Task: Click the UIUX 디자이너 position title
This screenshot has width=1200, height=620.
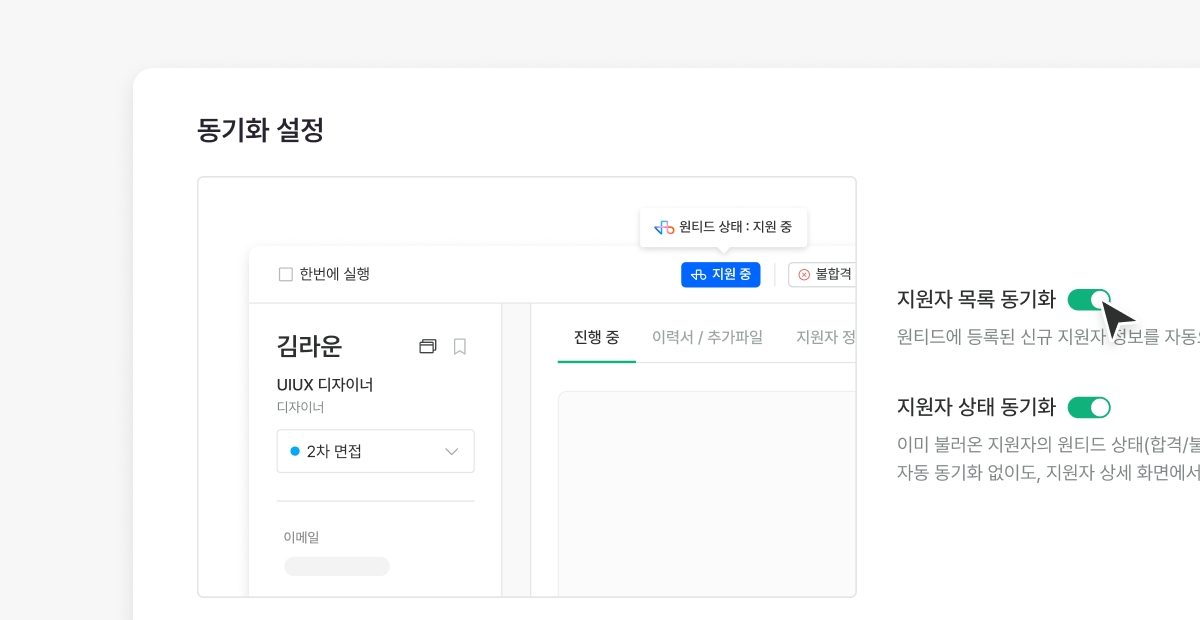Action: point(325,385)
